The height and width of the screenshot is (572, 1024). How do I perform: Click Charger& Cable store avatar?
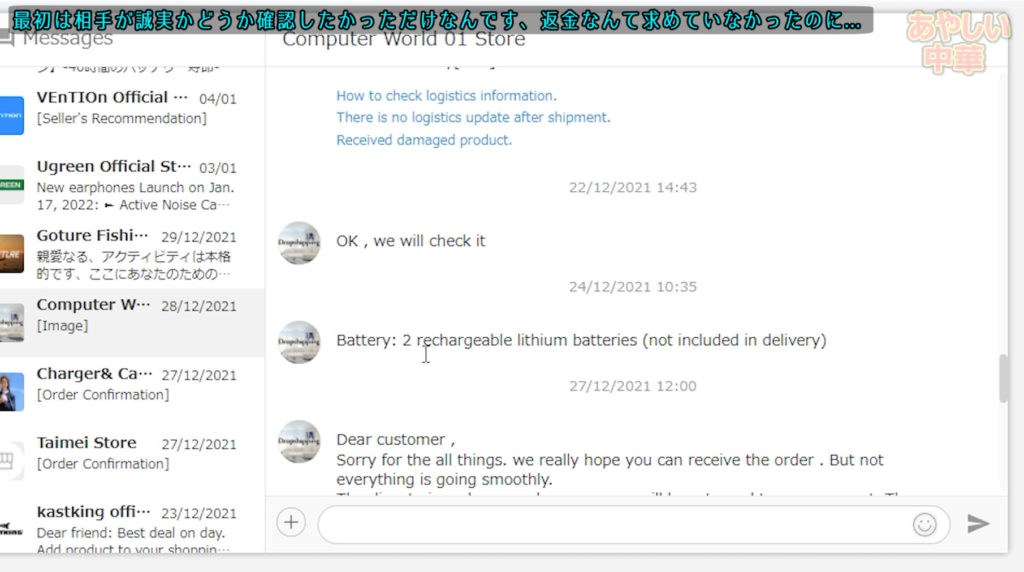tap(12, 392)
